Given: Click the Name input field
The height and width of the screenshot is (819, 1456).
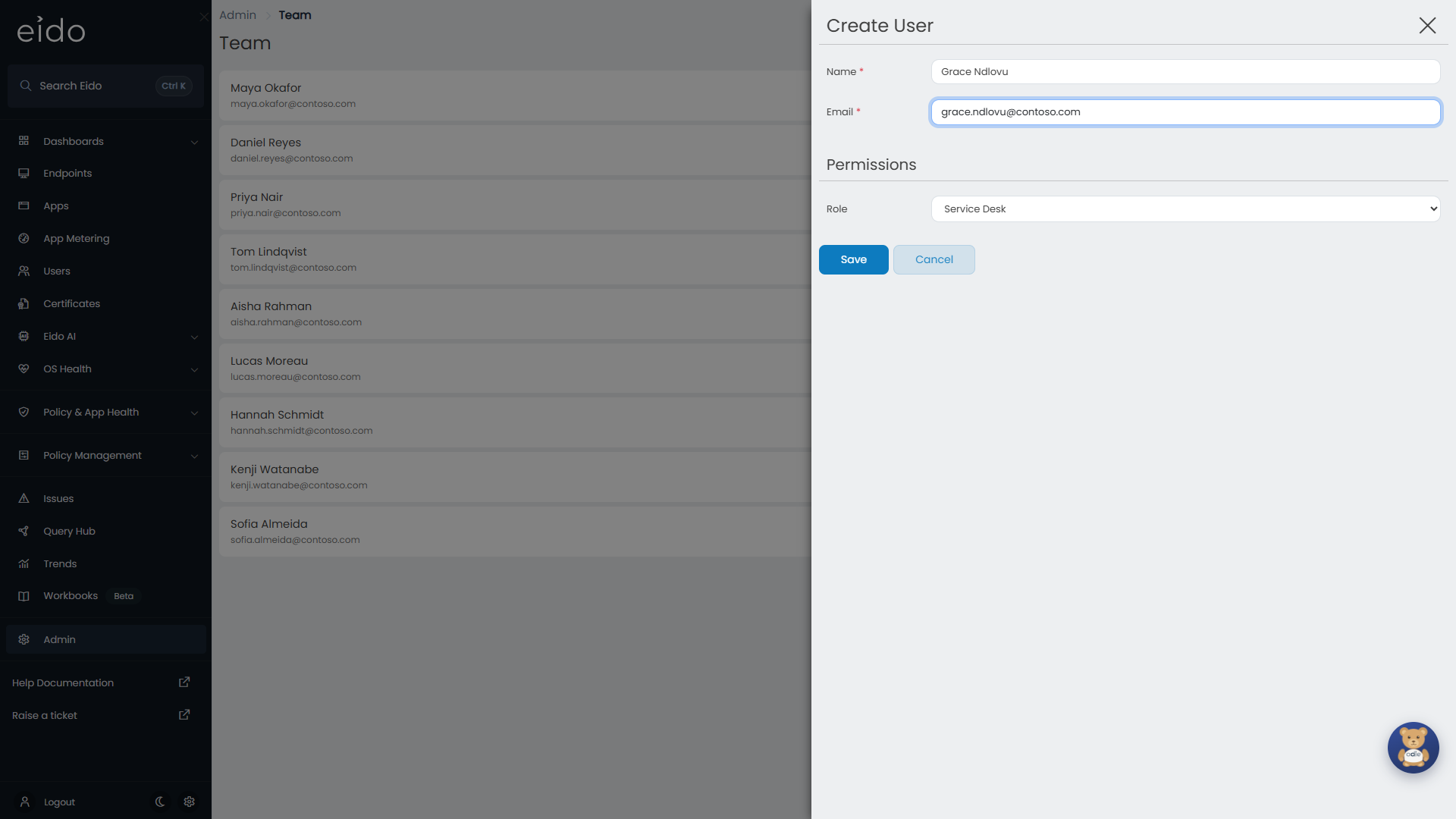Looking at the screenshot, I should 1185,72.
